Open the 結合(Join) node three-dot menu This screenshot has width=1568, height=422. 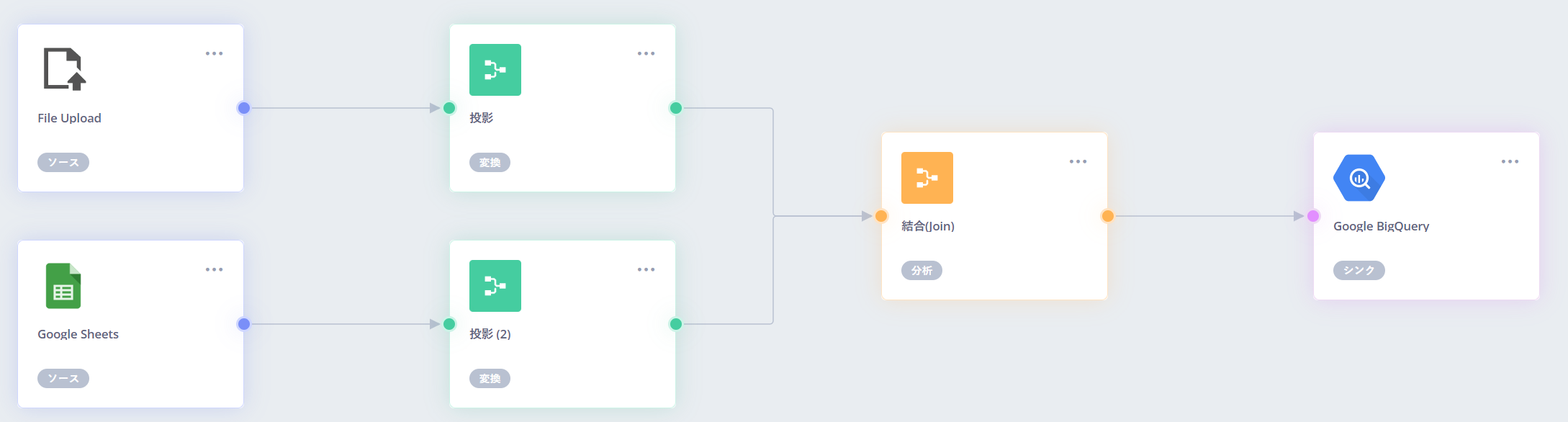point(1078,162)
